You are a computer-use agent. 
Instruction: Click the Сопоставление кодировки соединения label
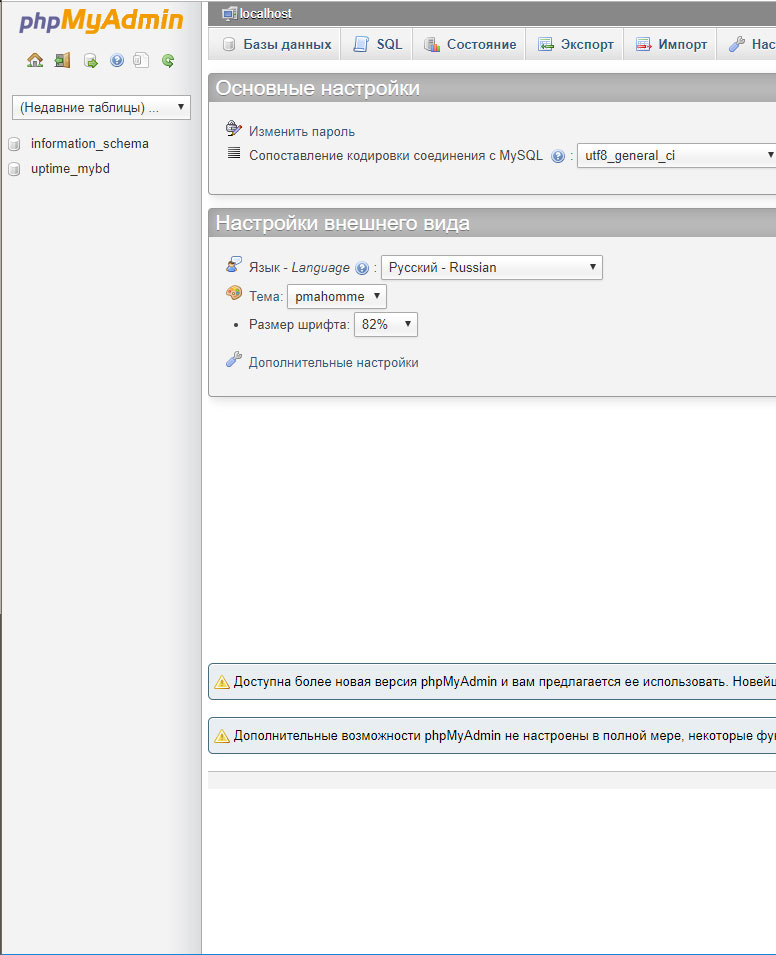[x=395, y=155]
